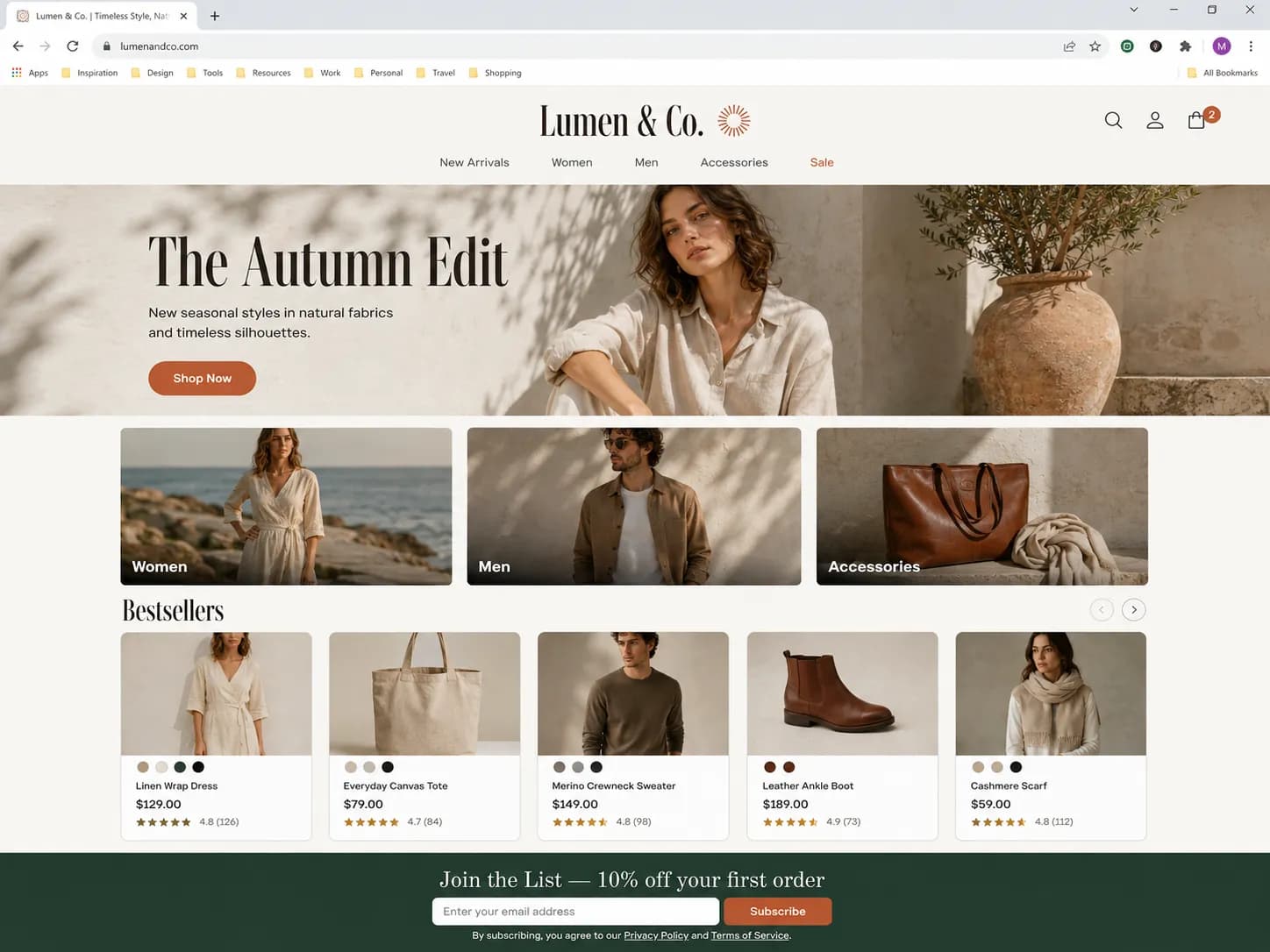The width and height of the screenshot is (1270, 952).
Task: Open the Design bookmarks folder
Action: (x=152, y=73)
